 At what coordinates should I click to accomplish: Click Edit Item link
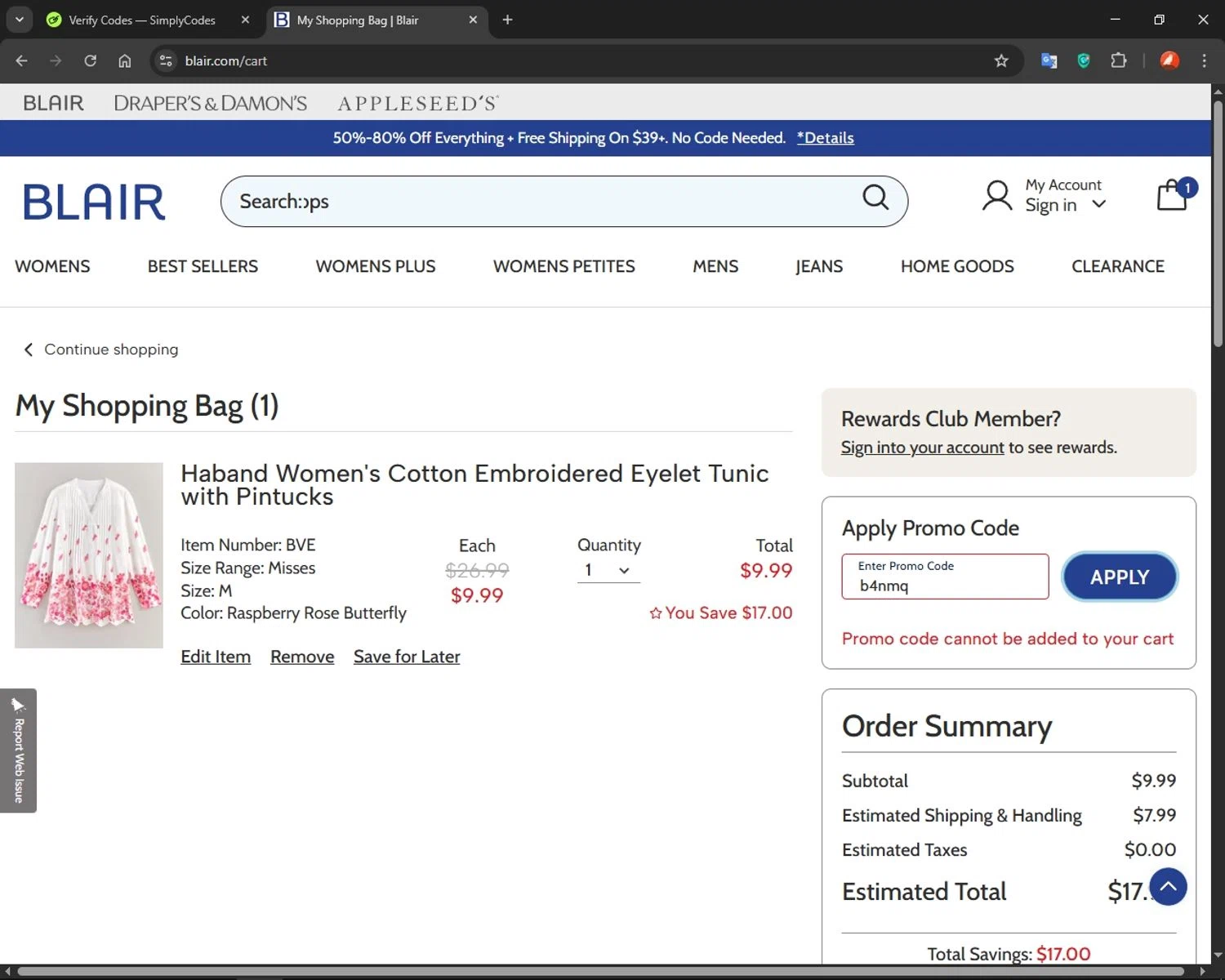pyautogui.click(x=216, y=657)
